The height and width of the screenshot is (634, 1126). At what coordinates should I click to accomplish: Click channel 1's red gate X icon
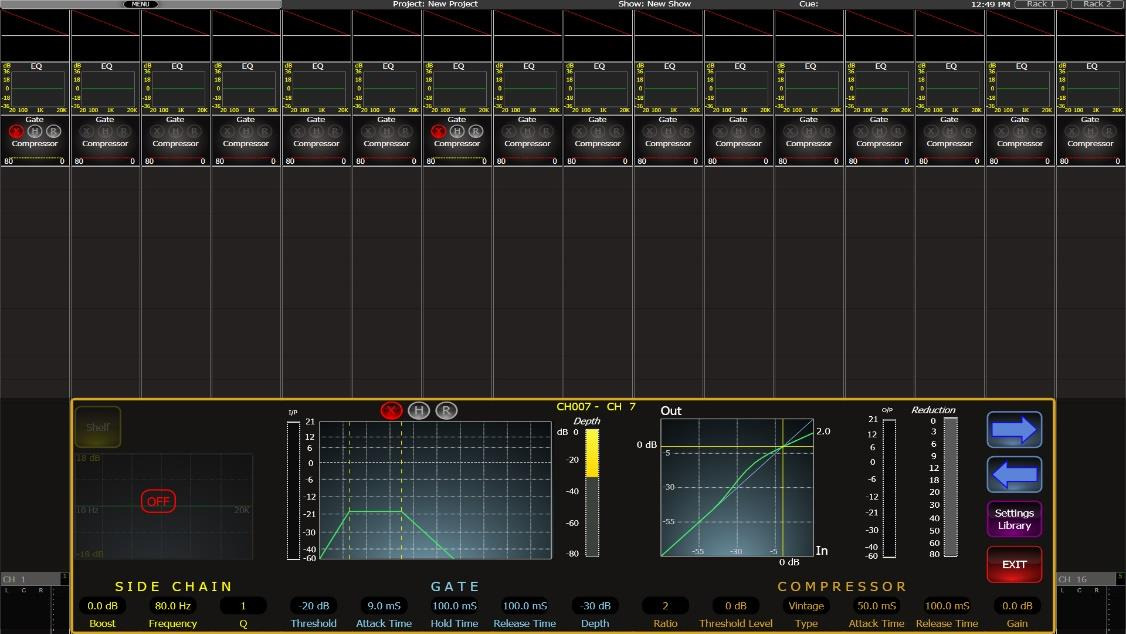coord(17,132)
